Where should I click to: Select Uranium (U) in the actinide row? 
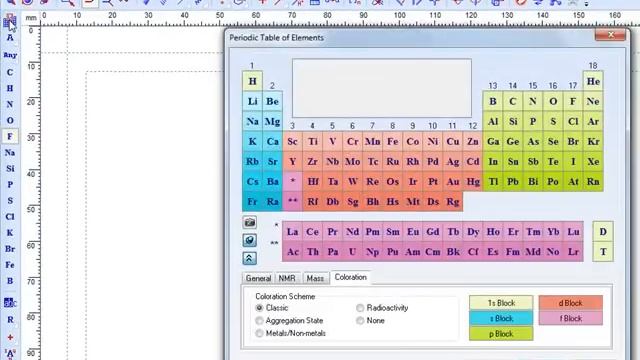[x=353, y=252]
